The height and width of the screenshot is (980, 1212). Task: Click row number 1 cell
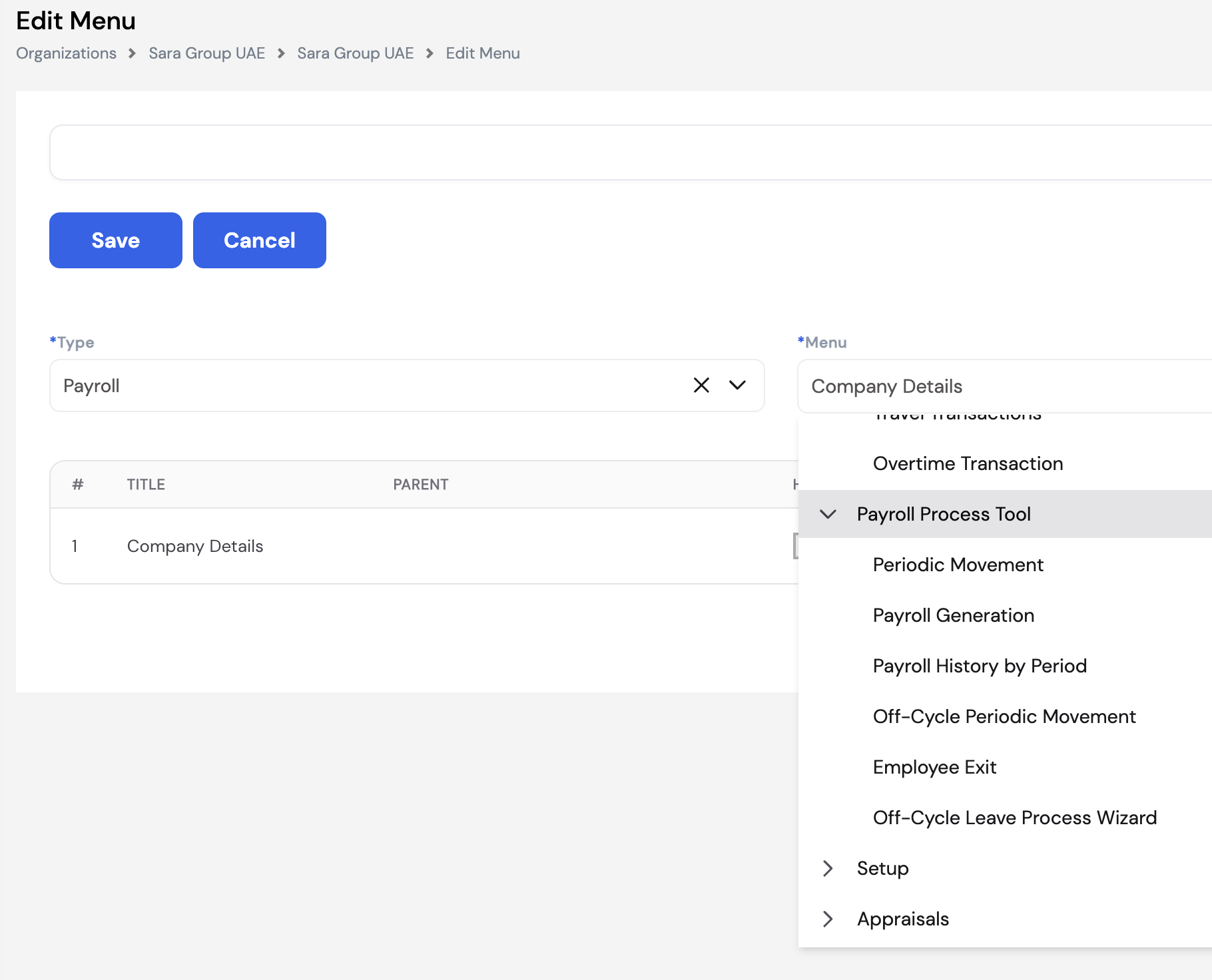75,546
